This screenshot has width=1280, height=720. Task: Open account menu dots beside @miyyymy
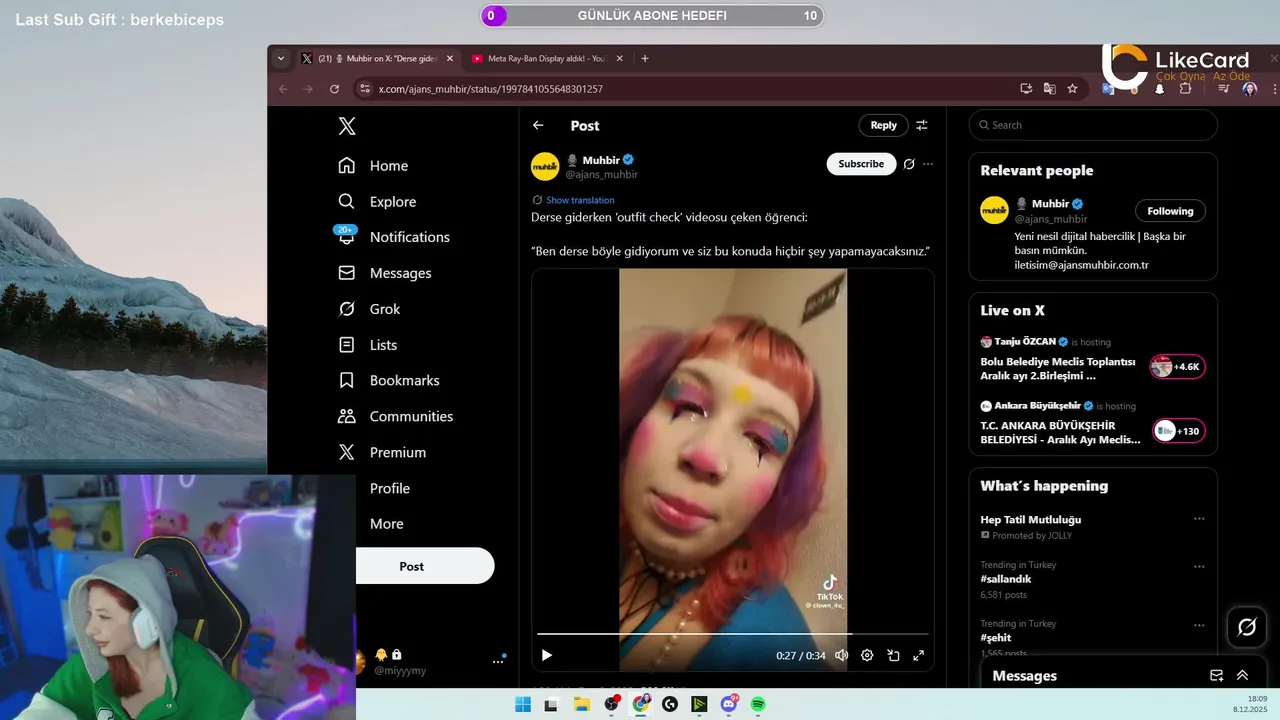[498, 661]
